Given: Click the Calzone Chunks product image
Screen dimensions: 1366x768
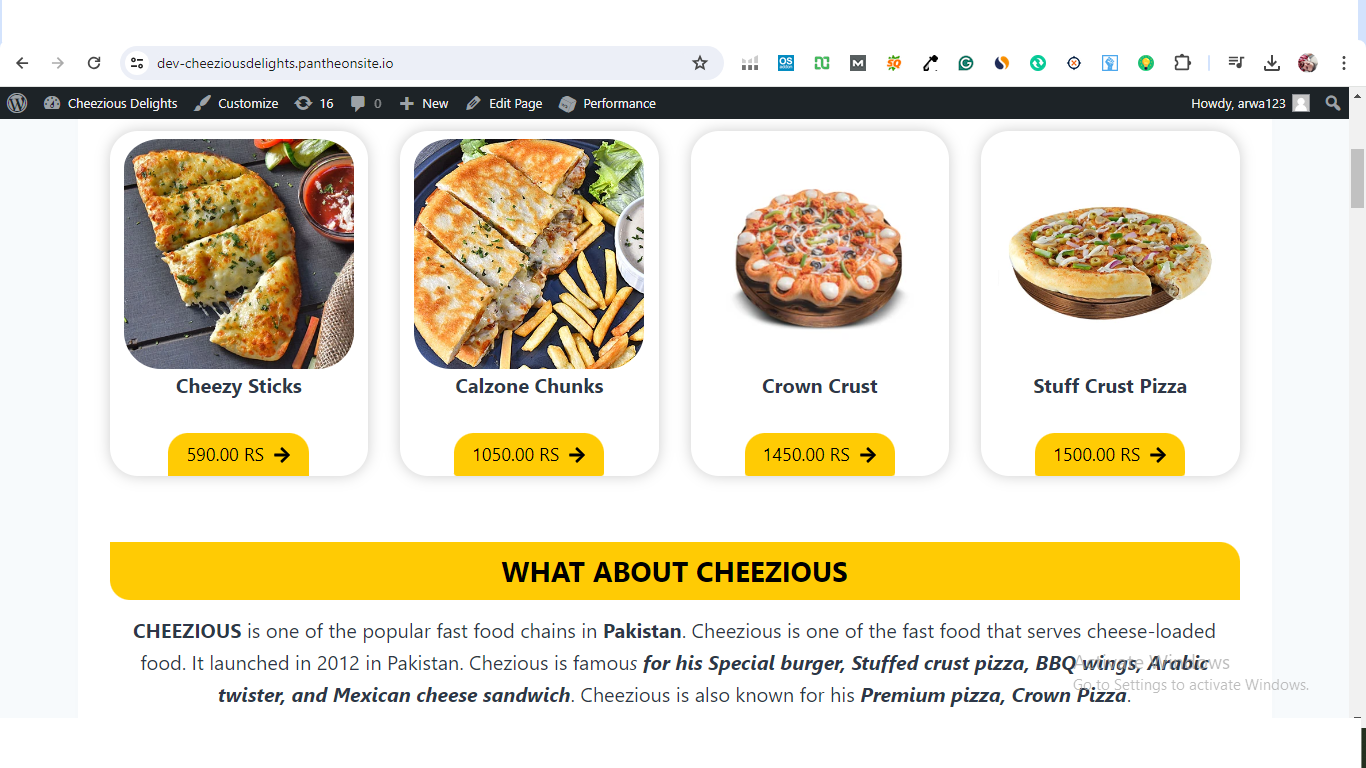Looking at the screenshot, I should point(529,254).
